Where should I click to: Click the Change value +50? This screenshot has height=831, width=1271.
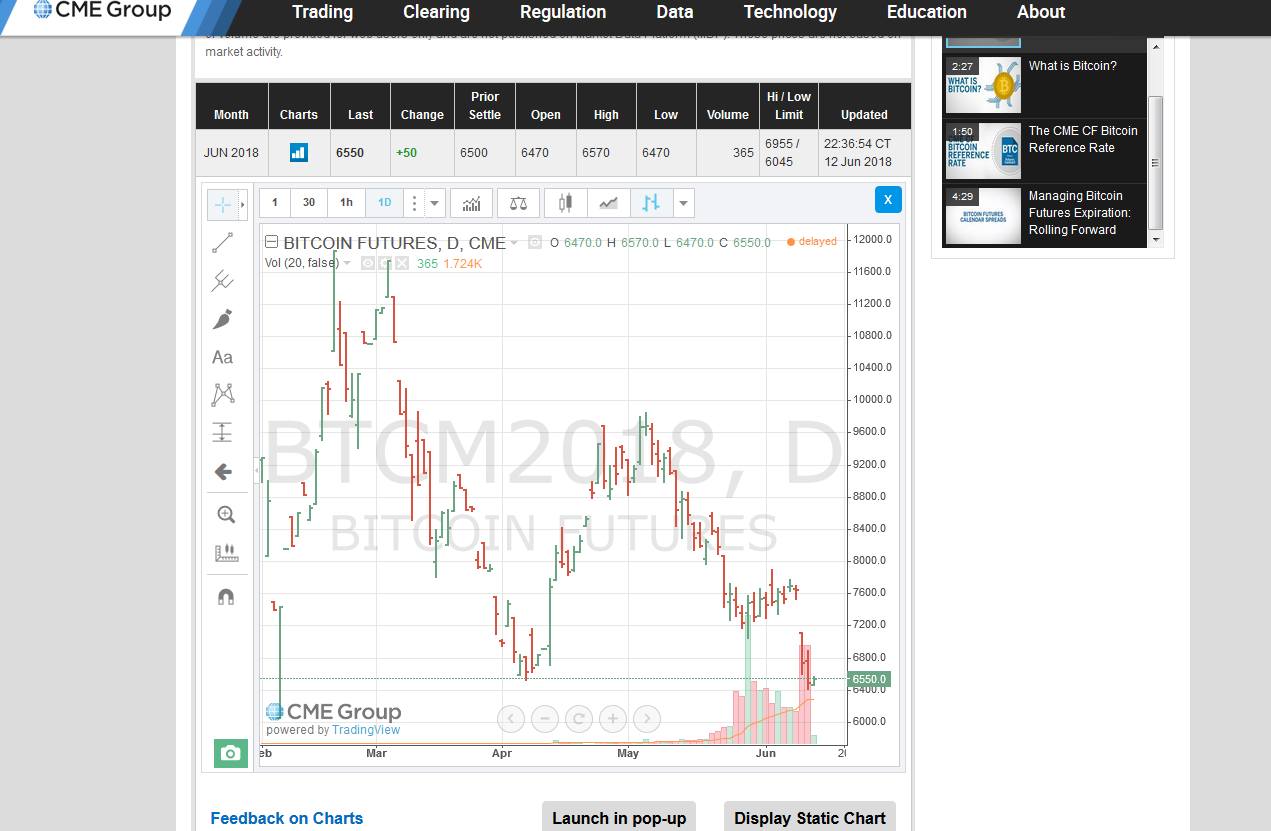tap(407, 153)
